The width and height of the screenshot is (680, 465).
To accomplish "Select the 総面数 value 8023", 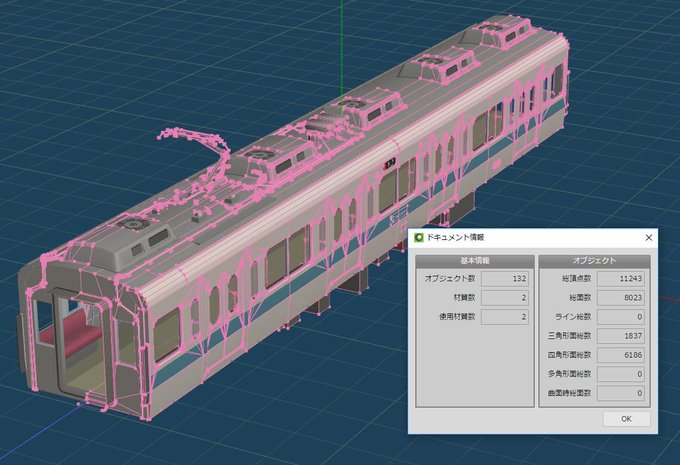I will tap(621, 298).
